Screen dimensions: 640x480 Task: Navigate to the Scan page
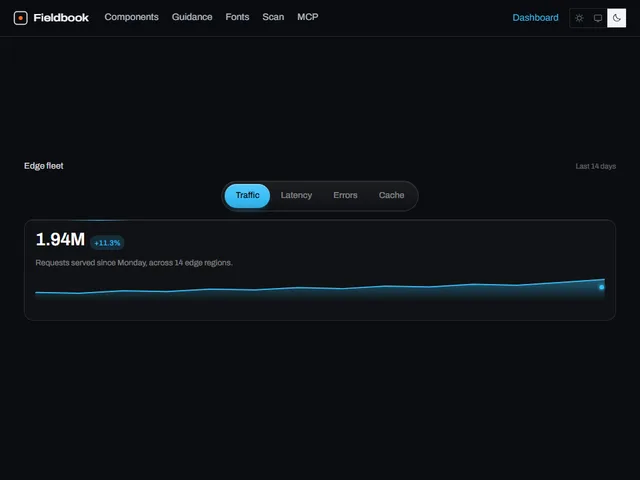(x=273, y=17)
